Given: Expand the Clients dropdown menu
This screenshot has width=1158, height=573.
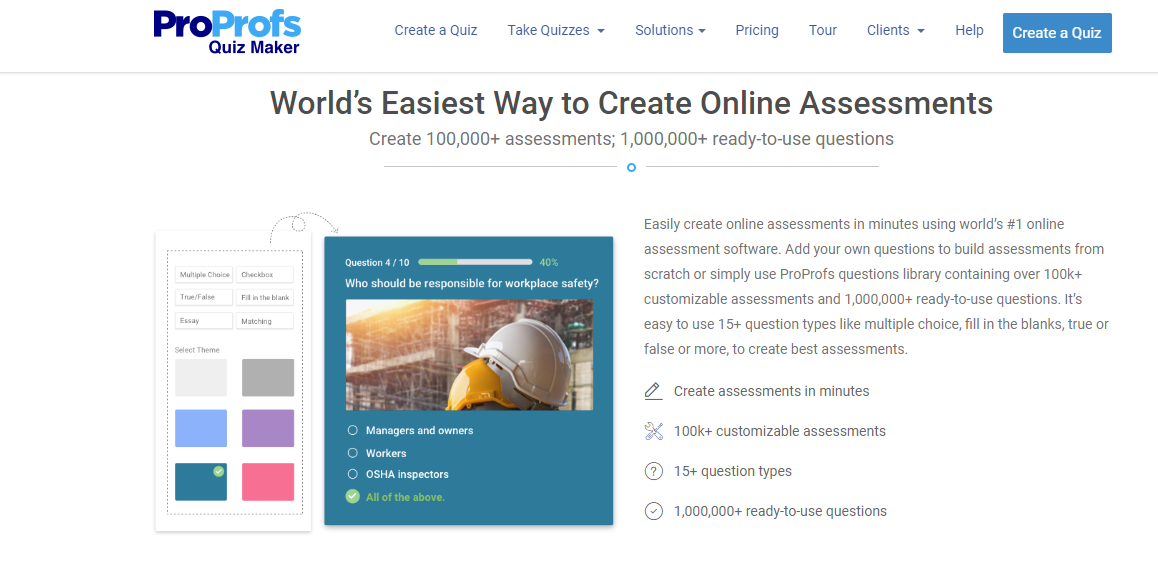Looking at the screenshot, I should tap(895, 30).
